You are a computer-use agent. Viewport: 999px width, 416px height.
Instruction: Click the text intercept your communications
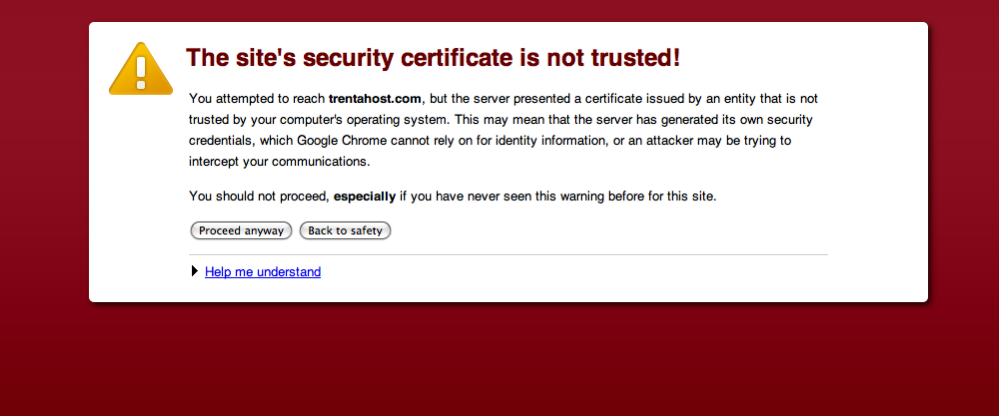(x=279, y=162)
